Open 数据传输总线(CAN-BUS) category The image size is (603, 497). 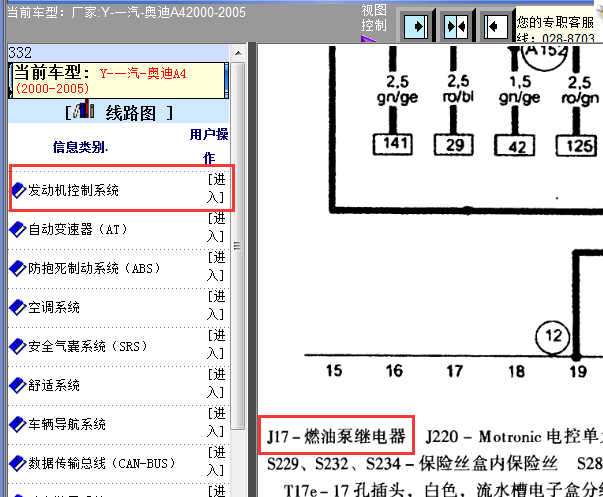click(x=91, y=464)
